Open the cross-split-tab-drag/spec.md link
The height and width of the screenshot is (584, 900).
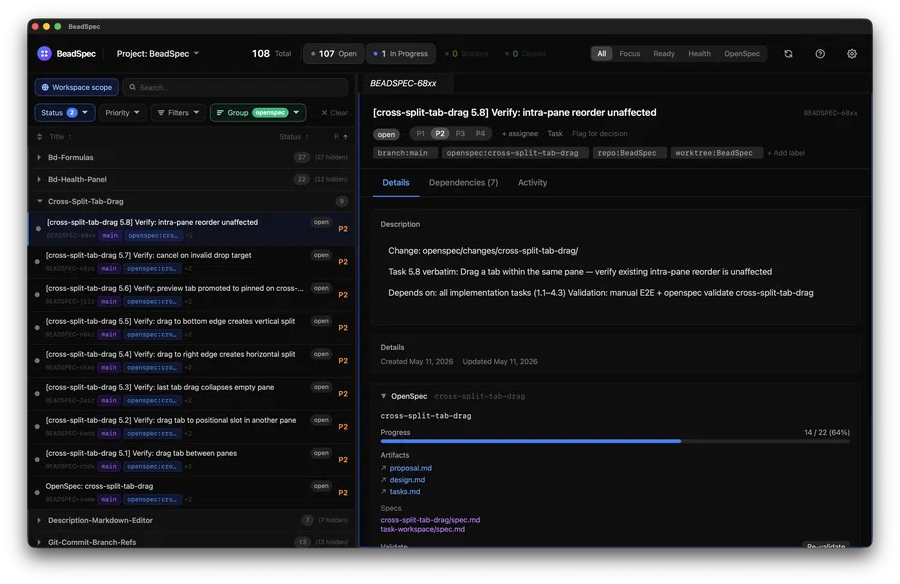pyautogui.click(x=430, y=520)
